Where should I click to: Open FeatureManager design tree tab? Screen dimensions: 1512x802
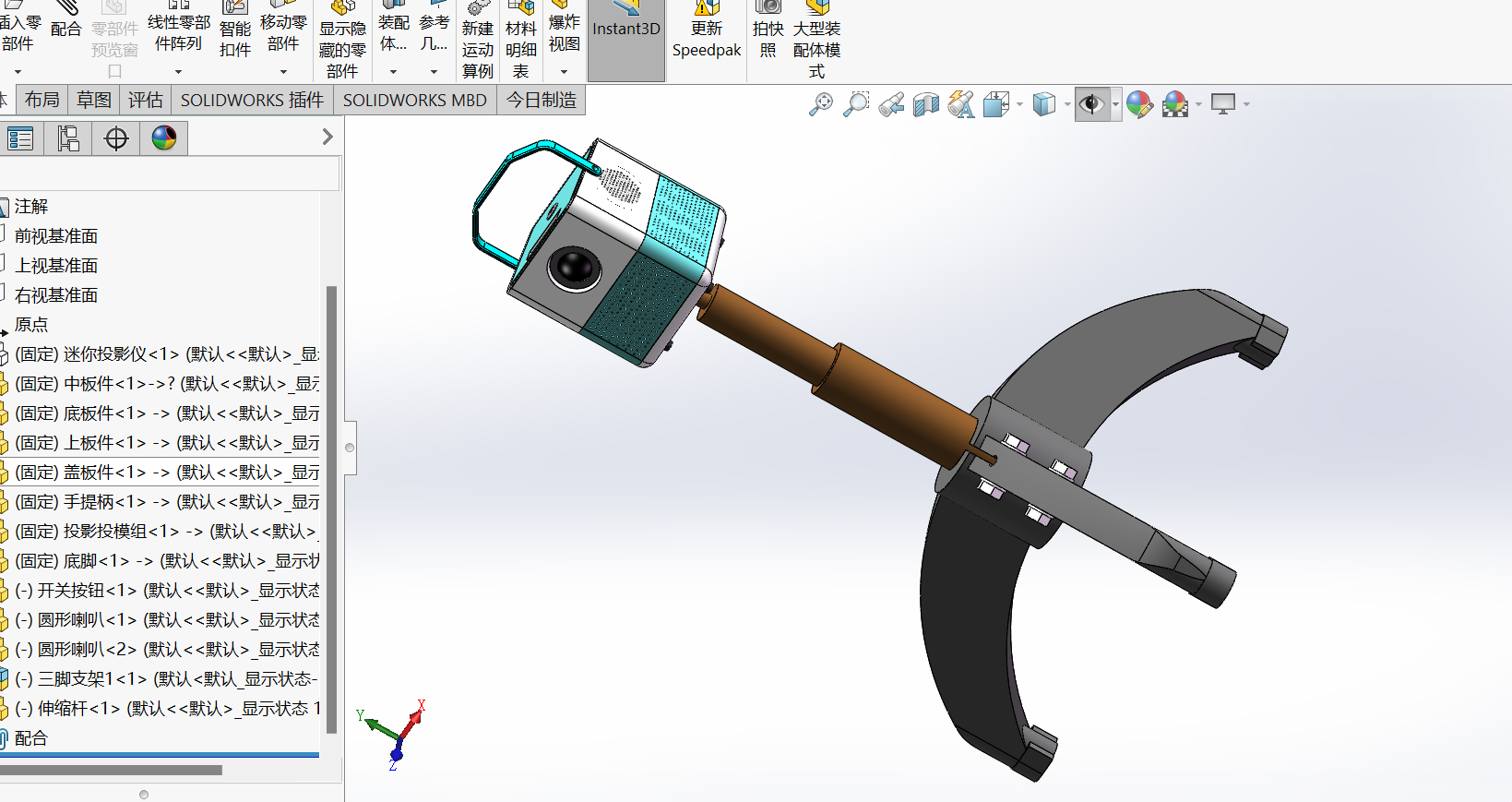20,138
